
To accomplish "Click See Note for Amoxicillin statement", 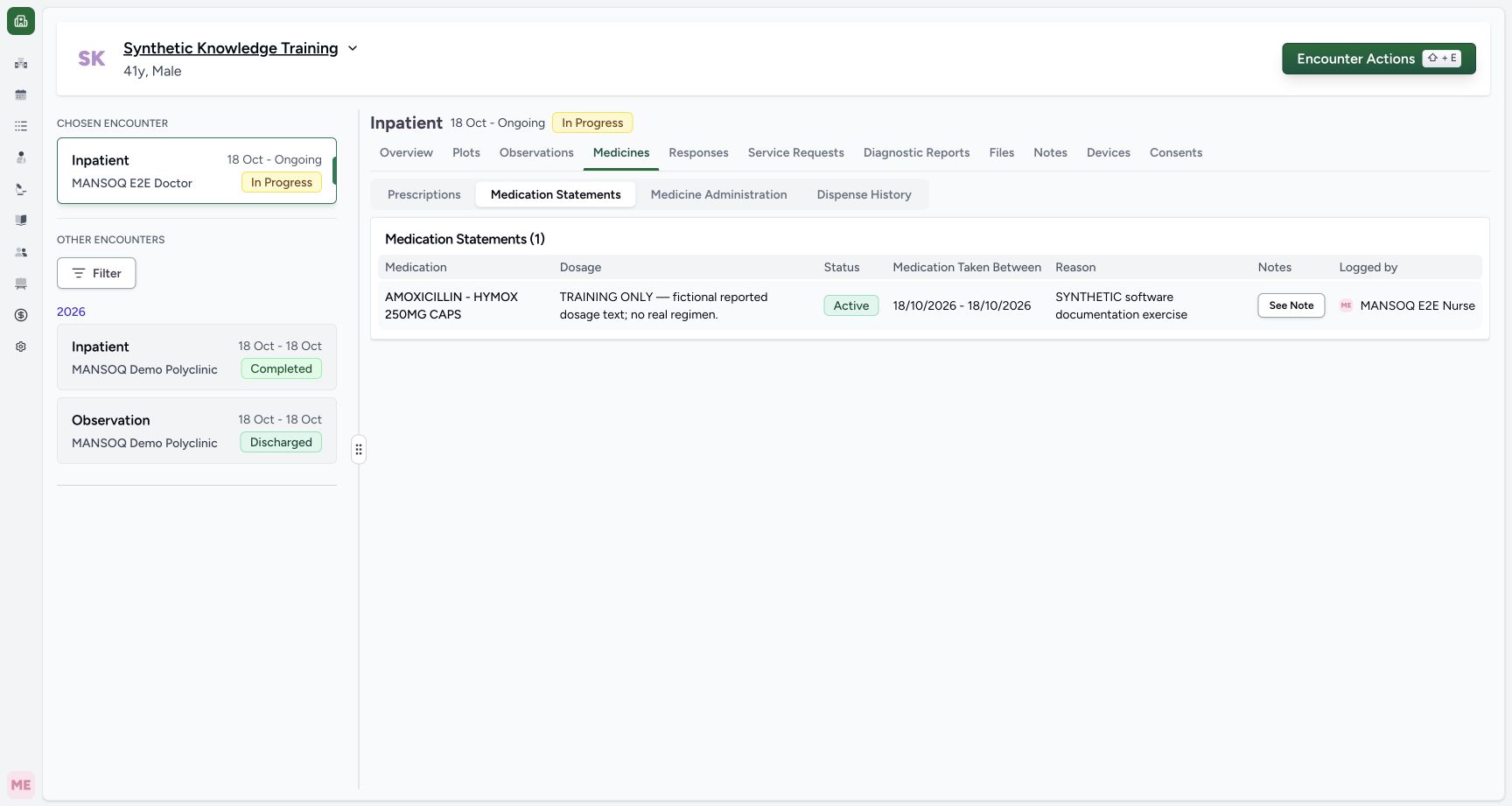I will [x=1291, y=305].
